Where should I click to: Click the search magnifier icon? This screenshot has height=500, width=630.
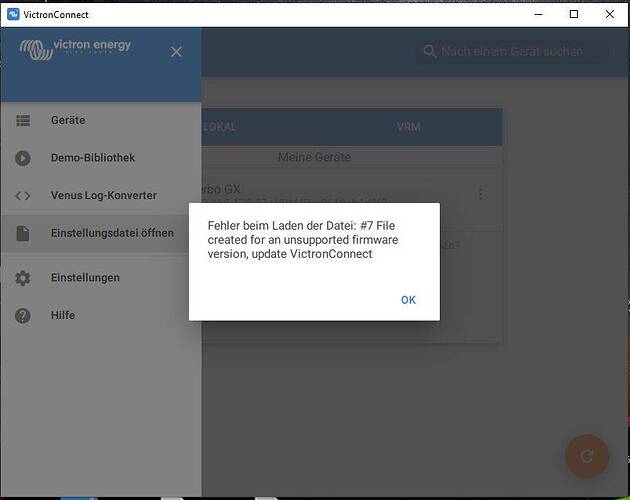pyautogui.click(x=430, y=51)
